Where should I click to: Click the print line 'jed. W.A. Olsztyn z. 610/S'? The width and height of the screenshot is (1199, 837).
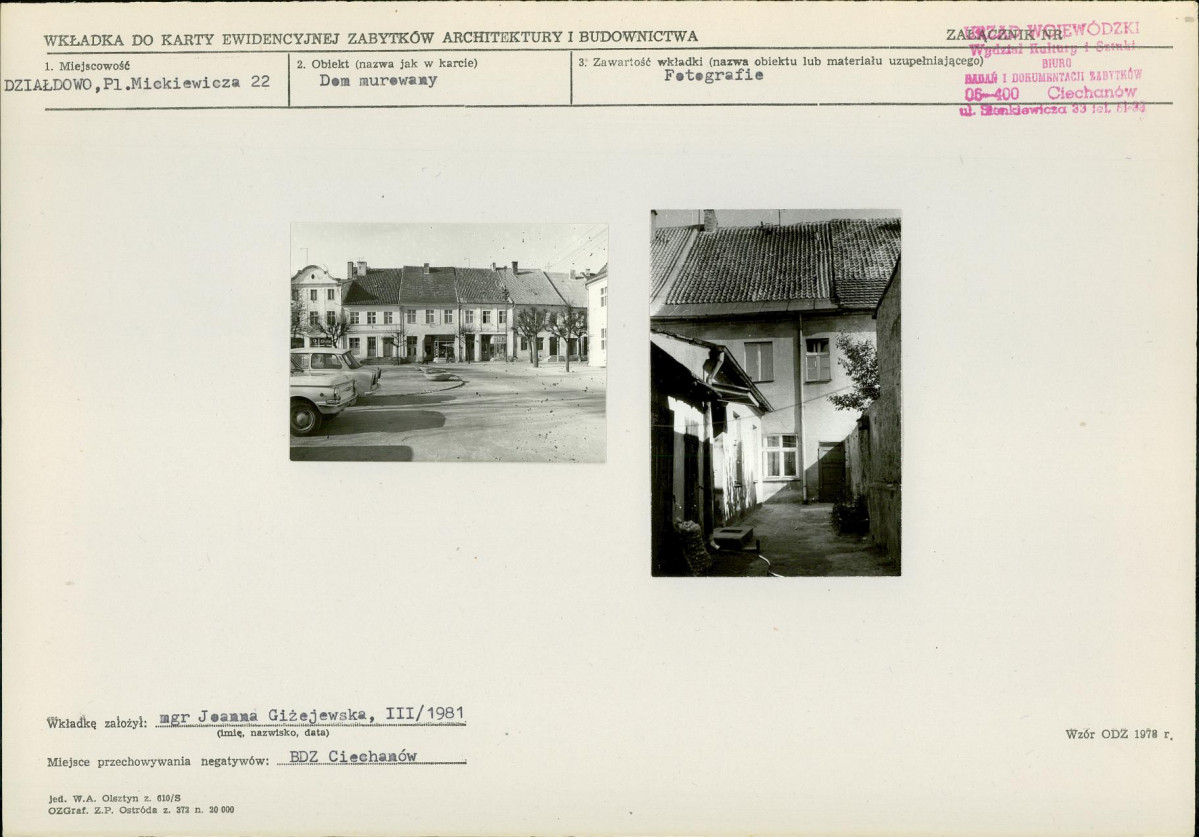tap(115, 798)
